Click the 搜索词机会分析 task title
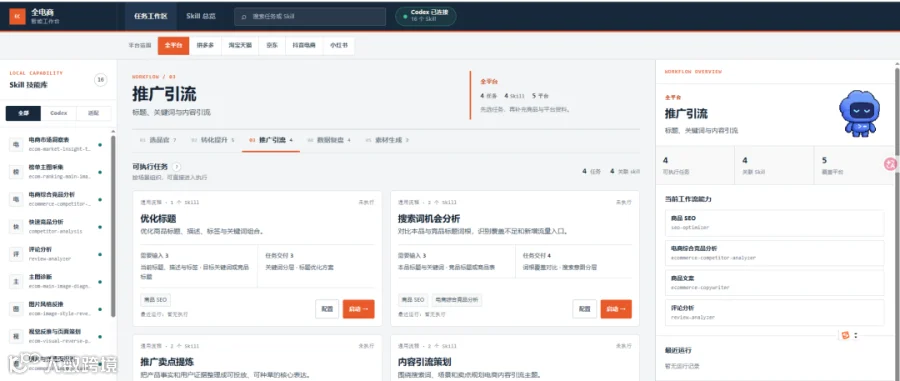Screen dimensions: 900x381 pos(429,219)
